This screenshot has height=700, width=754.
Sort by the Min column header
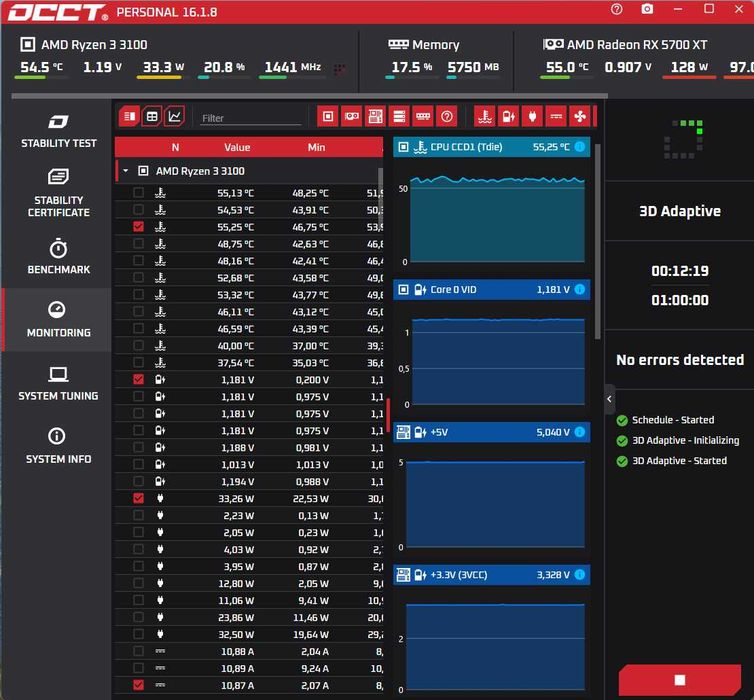(x=316, y=147)
